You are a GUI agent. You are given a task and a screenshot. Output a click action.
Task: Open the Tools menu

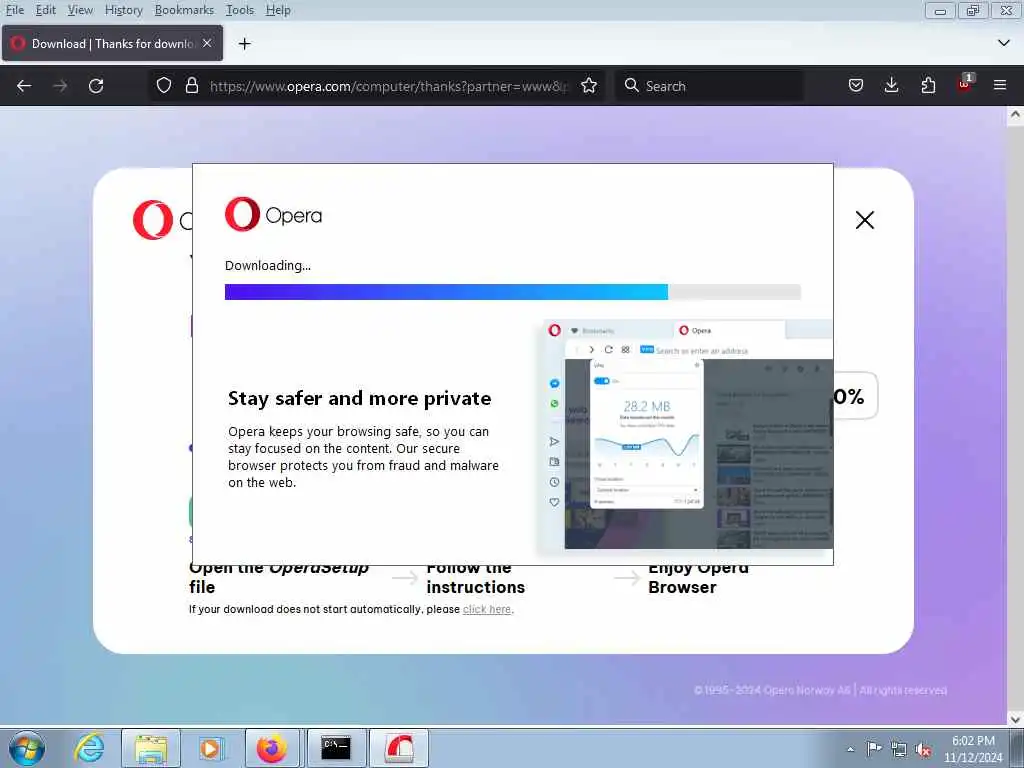point(240,10)
